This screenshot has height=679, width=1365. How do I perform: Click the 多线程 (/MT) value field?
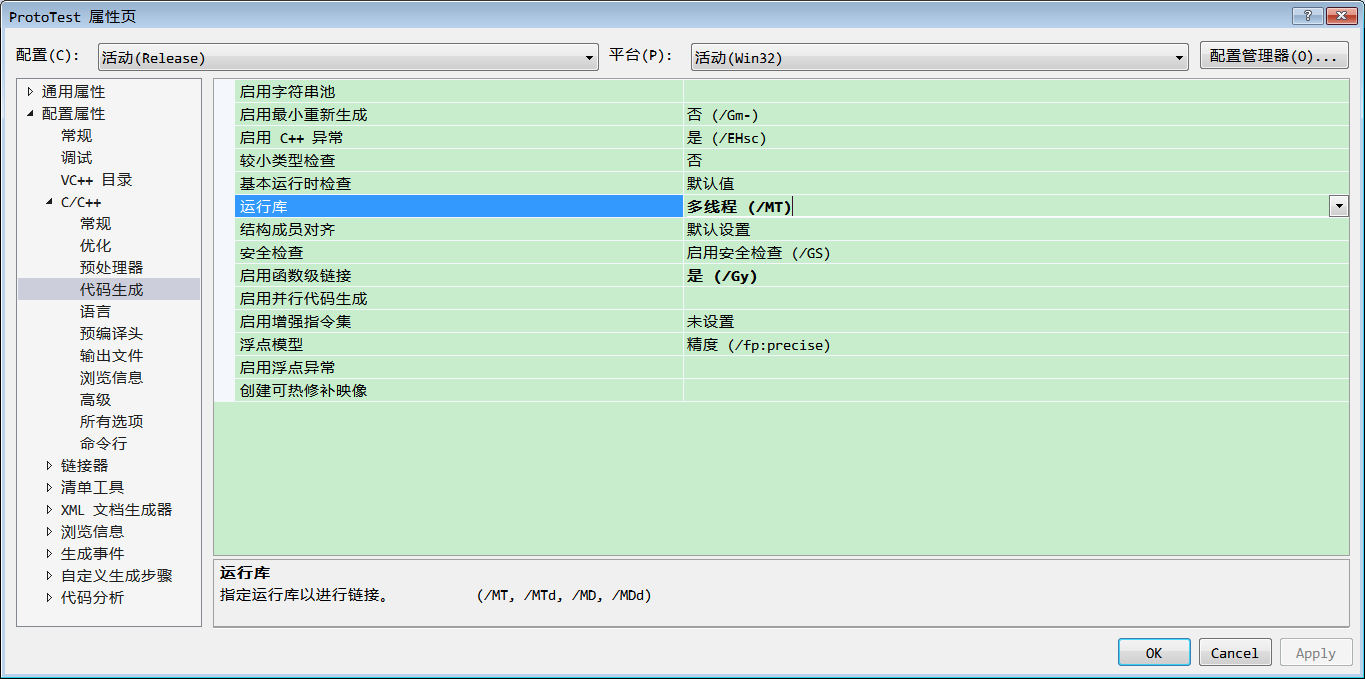pyautogui.click(x=1006, y=207)
